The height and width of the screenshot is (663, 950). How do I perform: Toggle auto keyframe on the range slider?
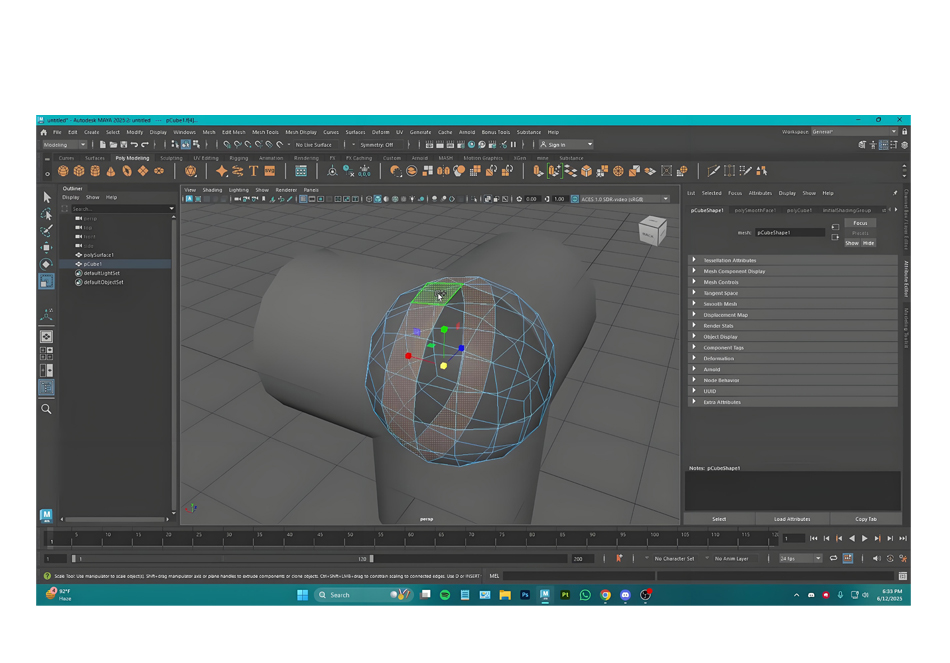(x=619, y=558)
